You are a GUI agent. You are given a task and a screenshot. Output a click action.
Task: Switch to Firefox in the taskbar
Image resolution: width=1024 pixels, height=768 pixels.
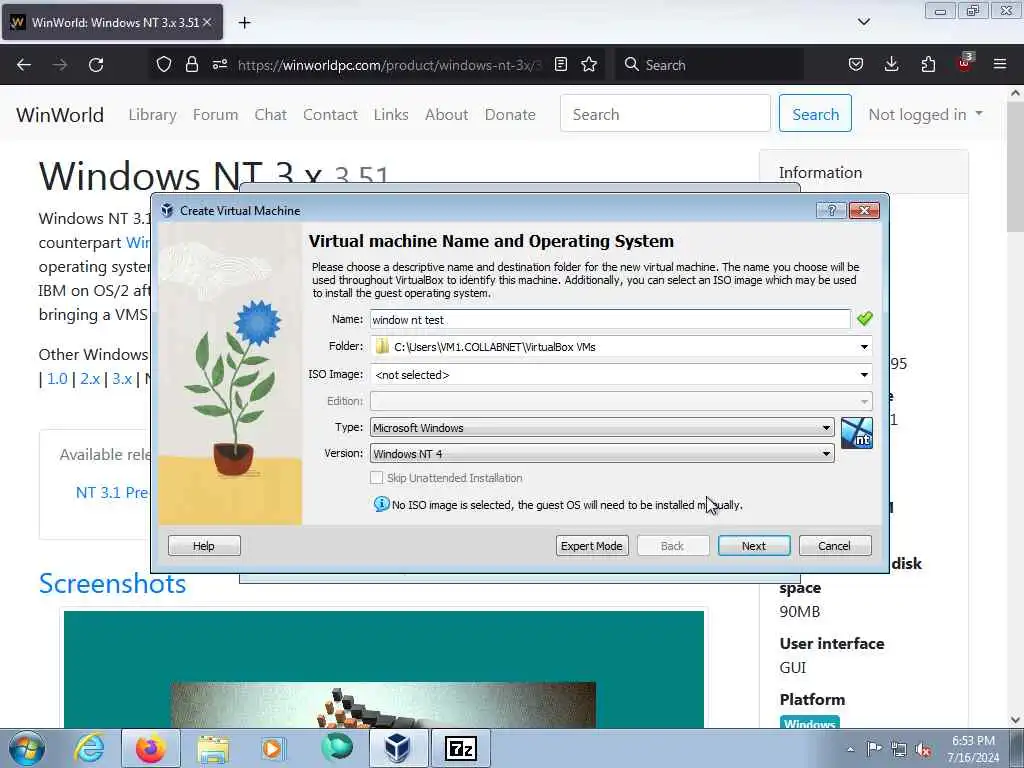click(x=150, y=748)
